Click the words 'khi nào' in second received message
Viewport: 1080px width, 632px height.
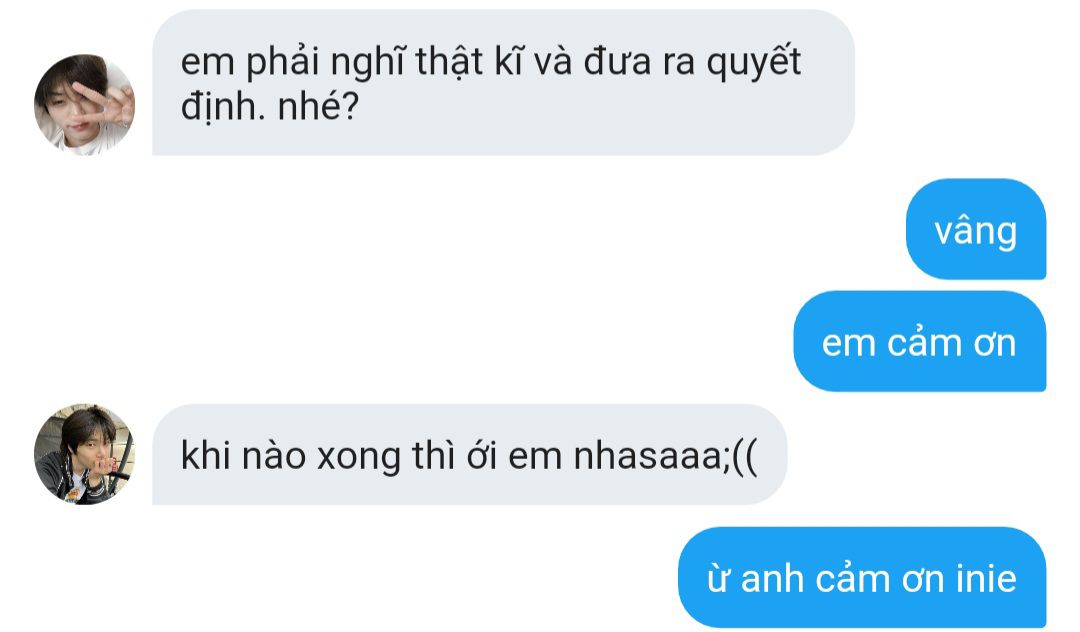click(x=243, y=454)
